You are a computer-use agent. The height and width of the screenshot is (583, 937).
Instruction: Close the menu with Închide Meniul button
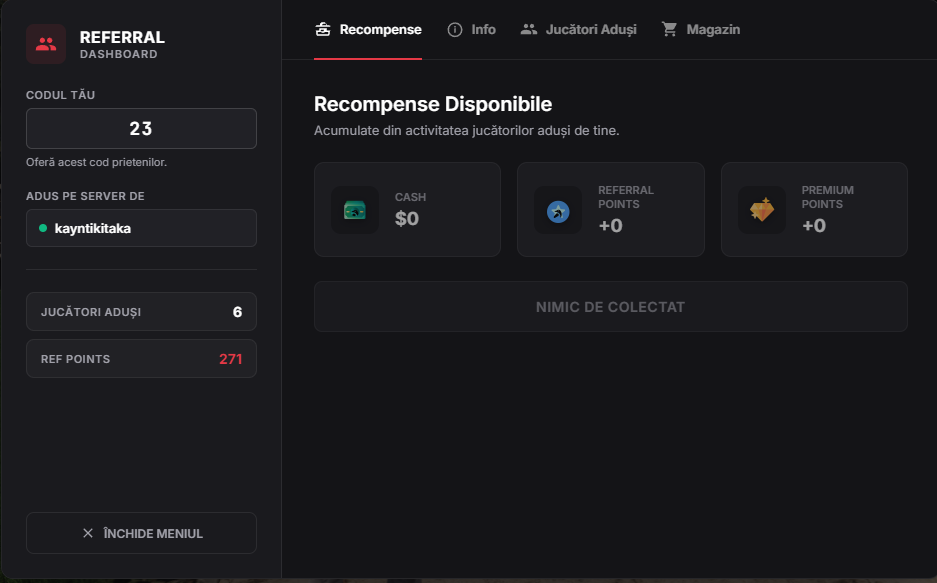[142, 533]
